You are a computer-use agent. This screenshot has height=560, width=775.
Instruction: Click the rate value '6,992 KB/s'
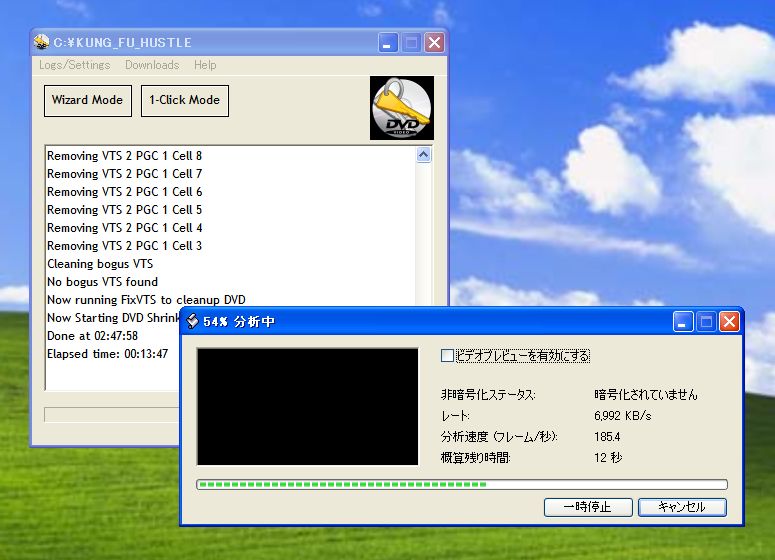[x=623, y=416]
